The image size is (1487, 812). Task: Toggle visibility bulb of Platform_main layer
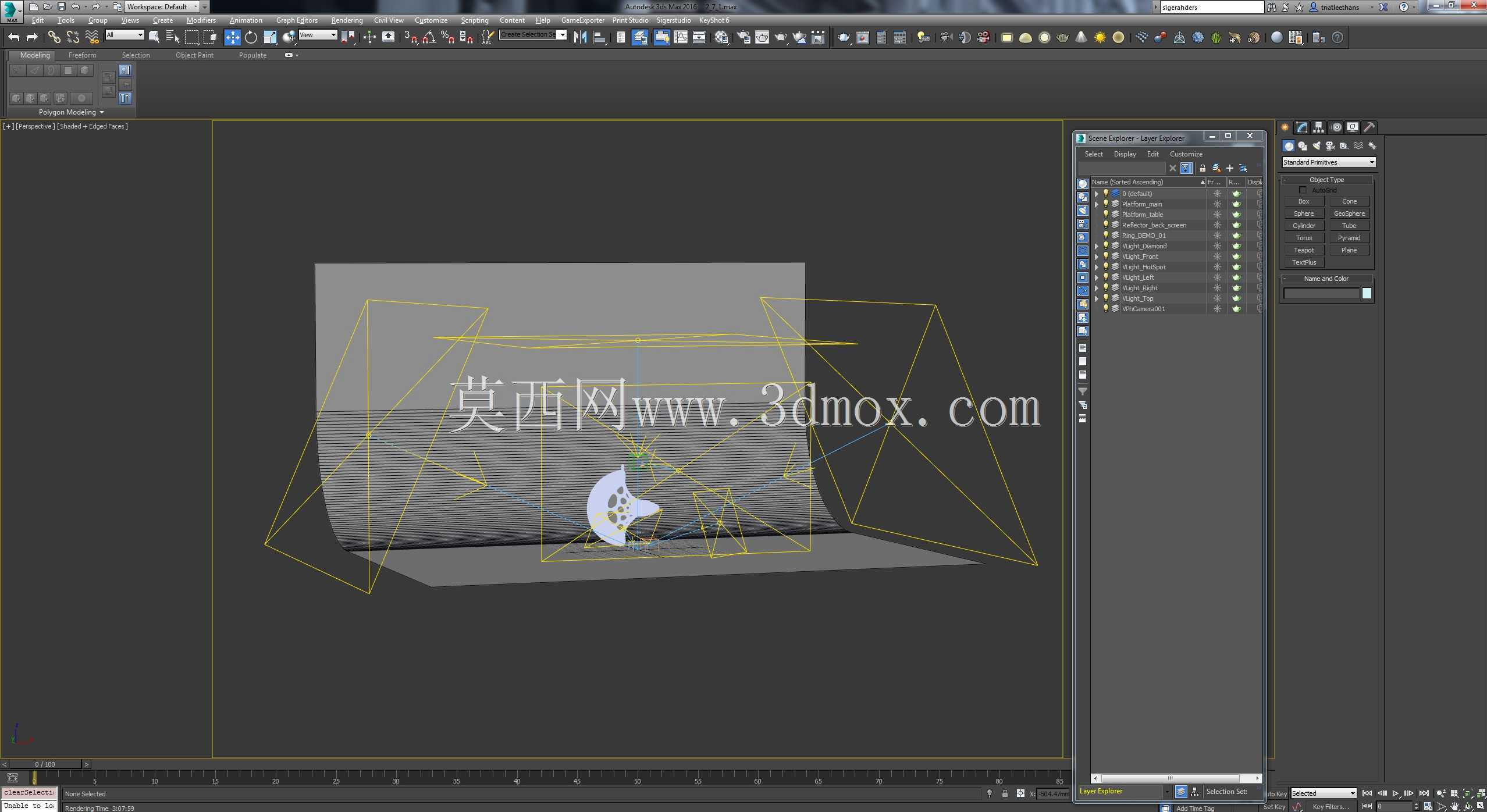tap(1105, 204)
